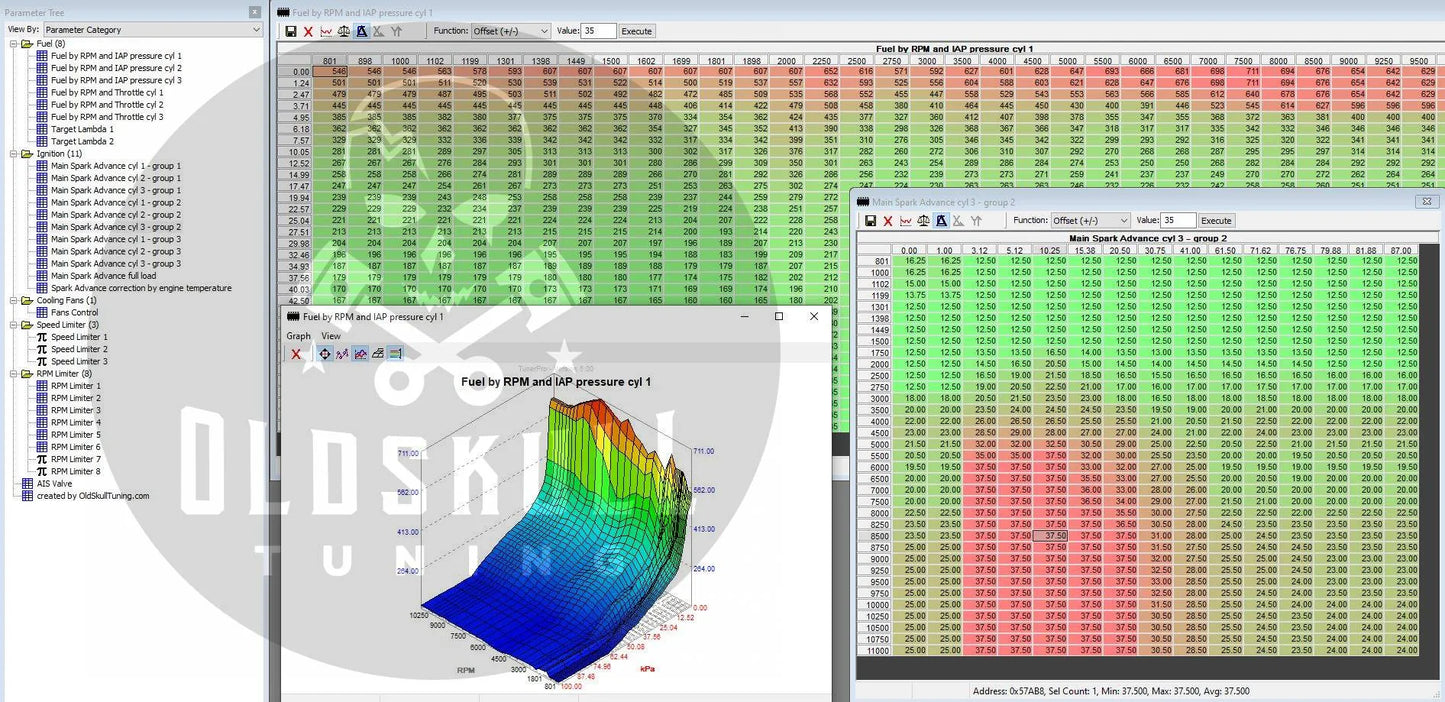Click the save icon in Spark Advance toolbar

point(870,220)
